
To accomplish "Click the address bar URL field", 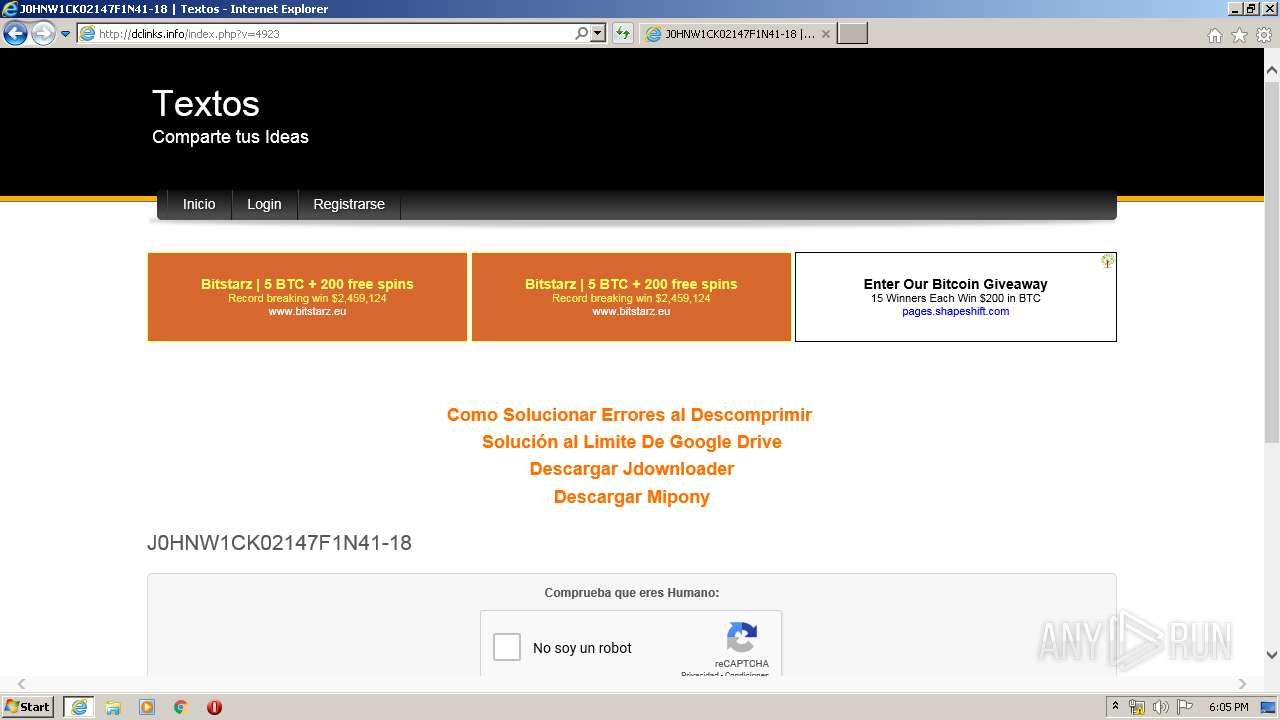I will (x=325, y=34).
